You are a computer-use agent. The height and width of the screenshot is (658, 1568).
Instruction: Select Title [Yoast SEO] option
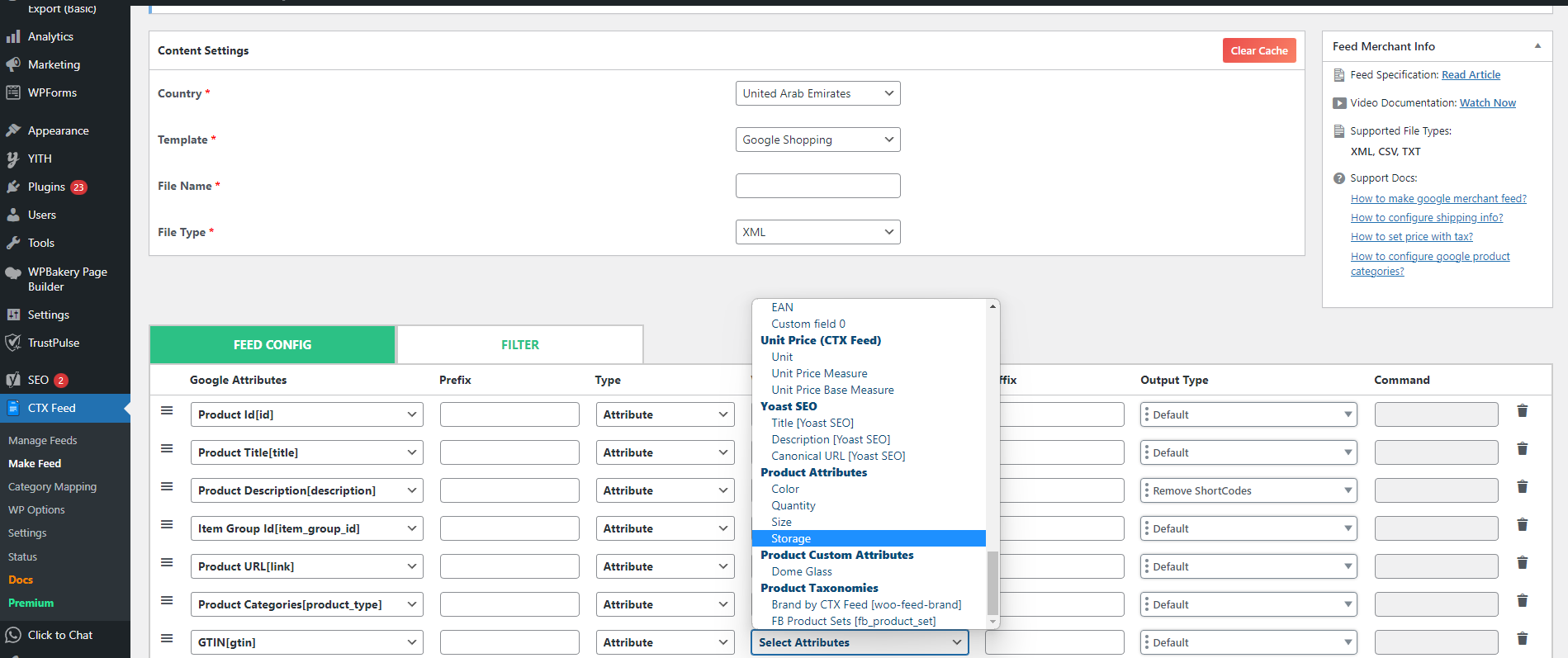812,423
